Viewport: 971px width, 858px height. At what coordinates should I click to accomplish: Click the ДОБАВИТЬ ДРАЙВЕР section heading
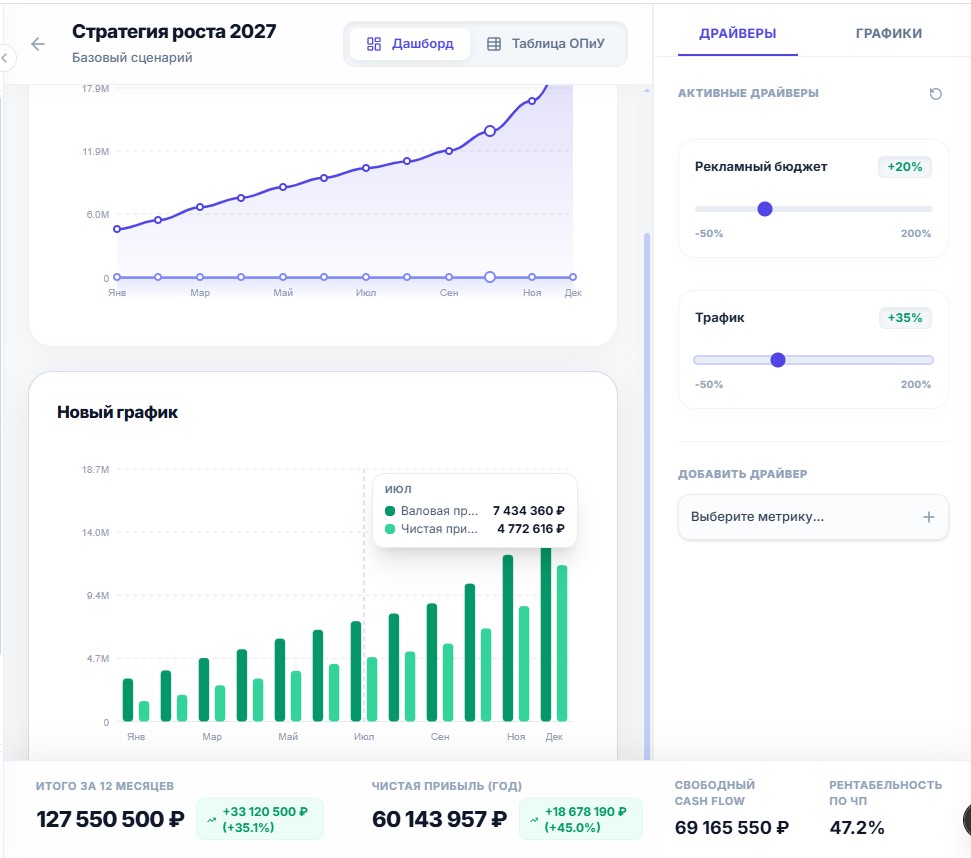click(742, 474)
